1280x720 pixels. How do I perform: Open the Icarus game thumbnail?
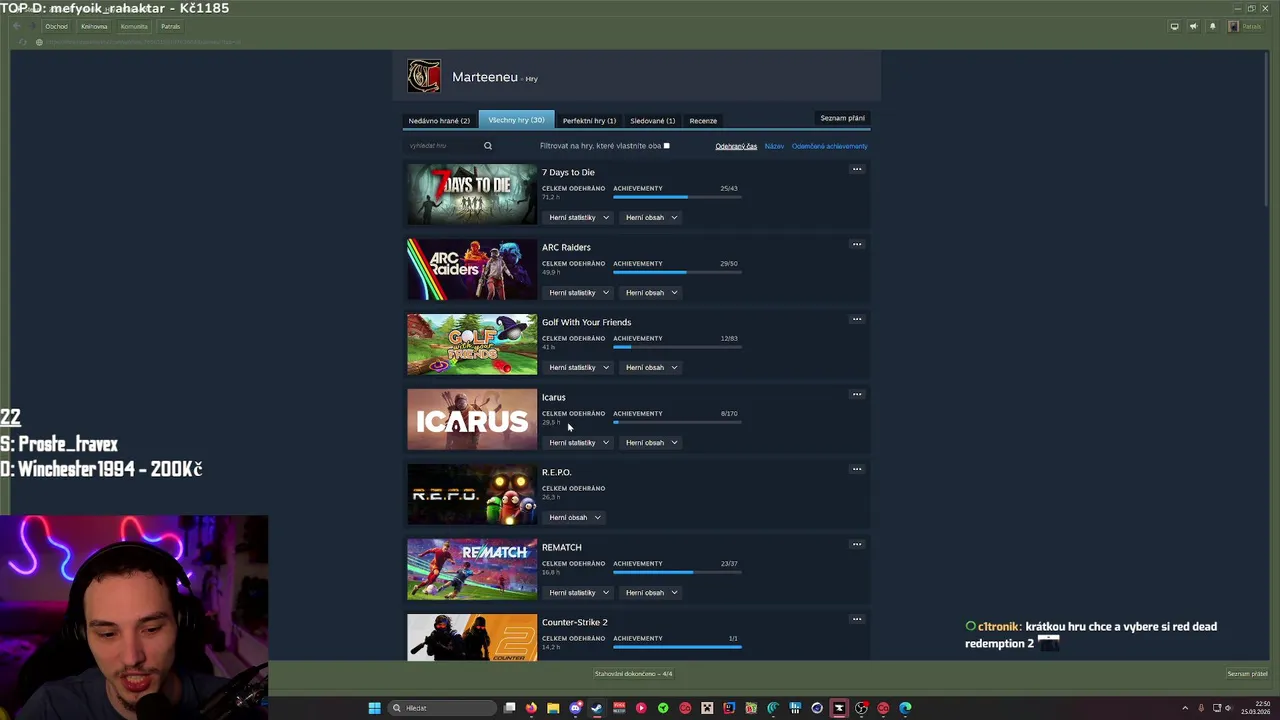click(472, 420)
